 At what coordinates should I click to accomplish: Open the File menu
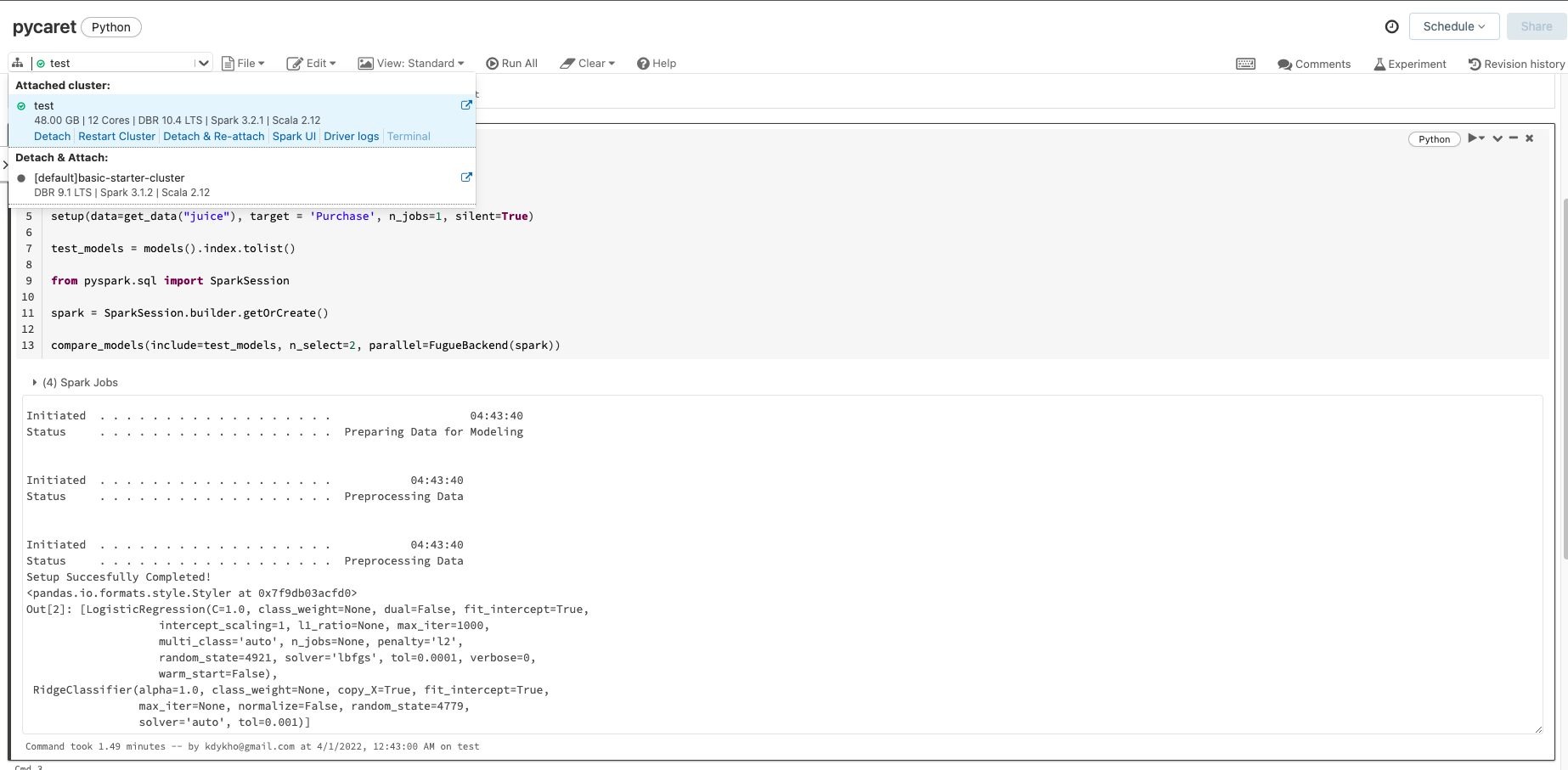tap(244, 63)
